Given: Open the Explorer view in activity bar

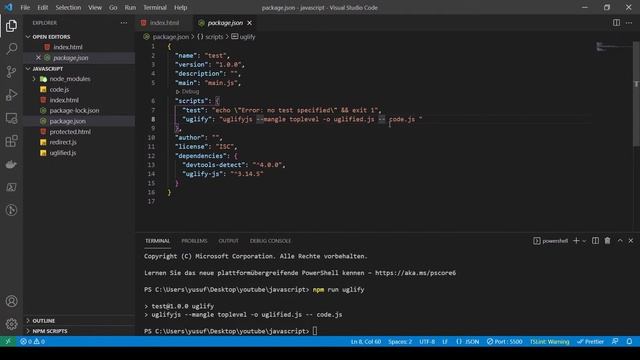Looking at the screenshot, I should click(x=11, y=26).
